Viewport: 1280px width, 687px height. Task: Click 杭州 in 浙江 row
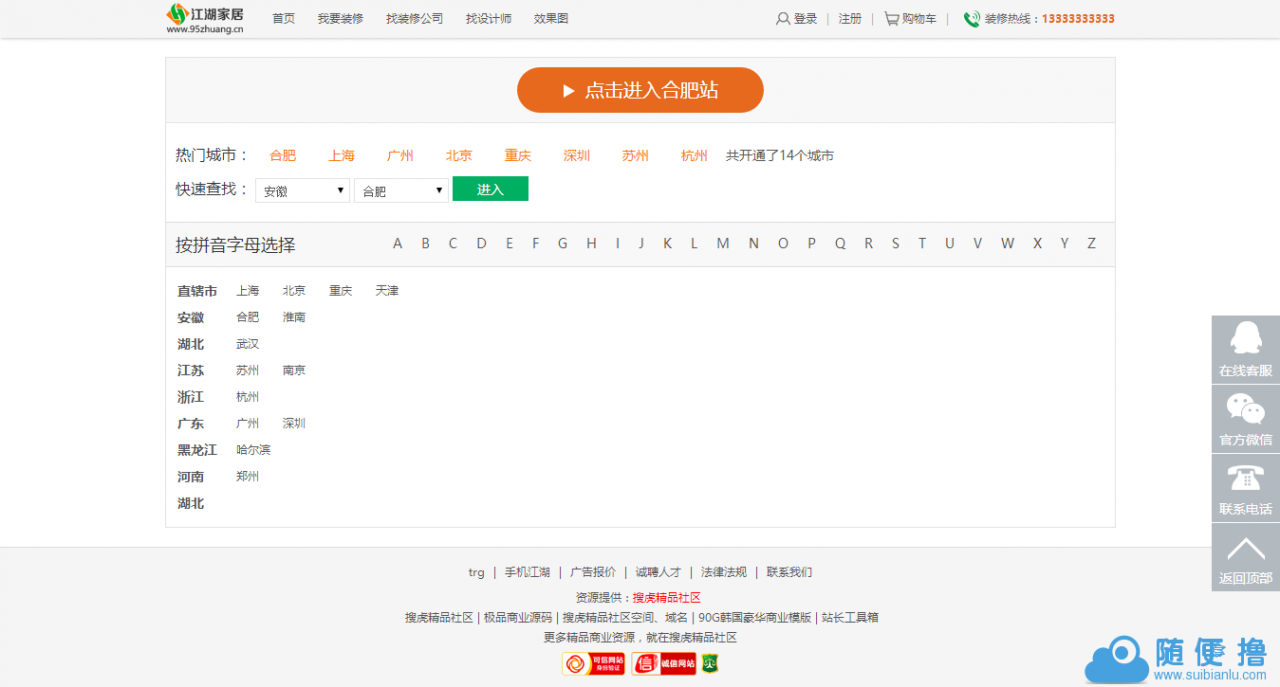tap(247, 397)
